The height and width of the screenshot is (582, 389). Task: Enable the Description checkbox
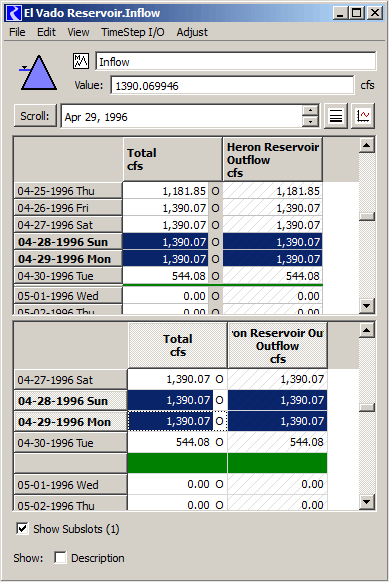click(60, 558)
